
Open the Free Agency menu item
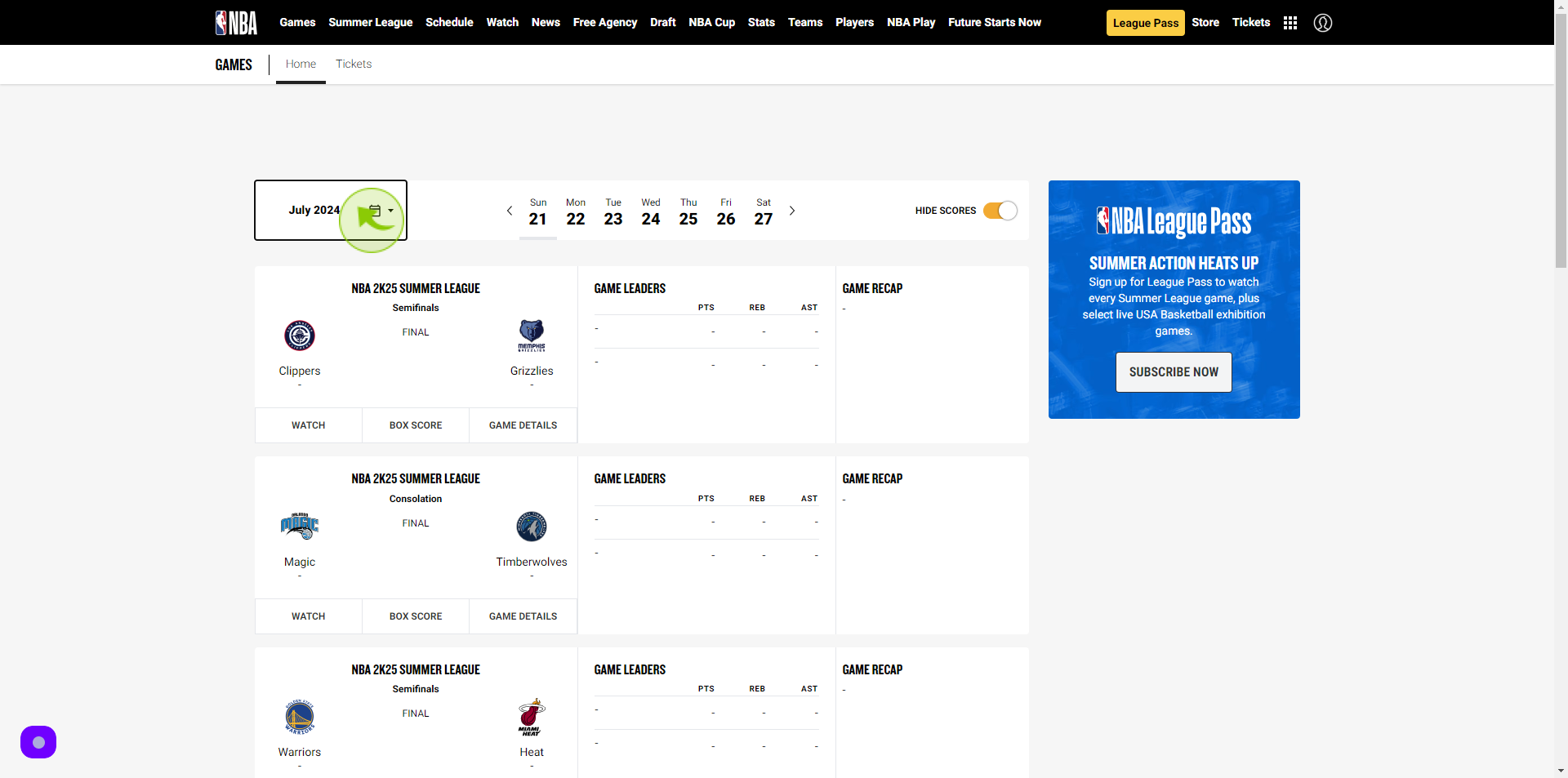click(605, 23)
